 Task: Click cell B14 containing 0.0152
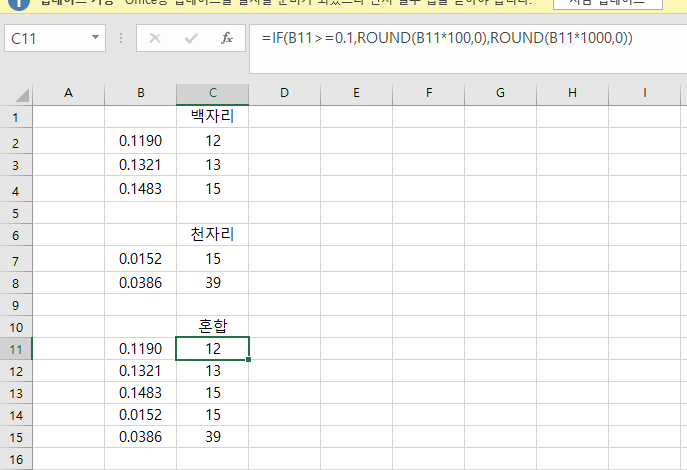(141, 414)
